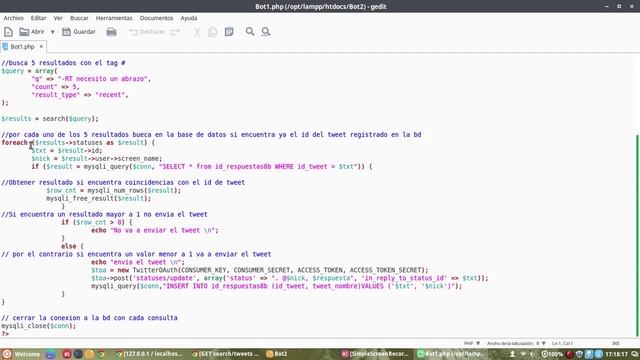The height and width of the screenshot is (360, 640).
Task: Open search with the magnifier icon
Action: pyautogui.click(x=250, y=32)
